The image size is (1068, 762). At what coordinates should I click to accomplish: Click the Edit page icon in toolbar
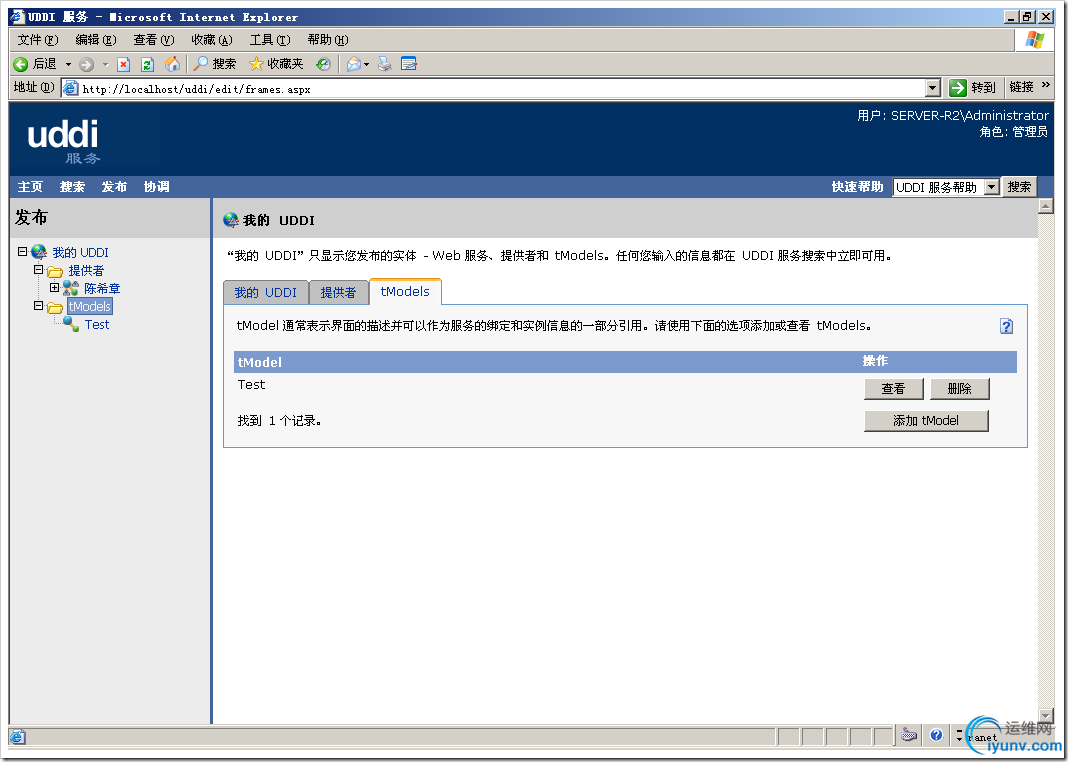click(409, 64)
